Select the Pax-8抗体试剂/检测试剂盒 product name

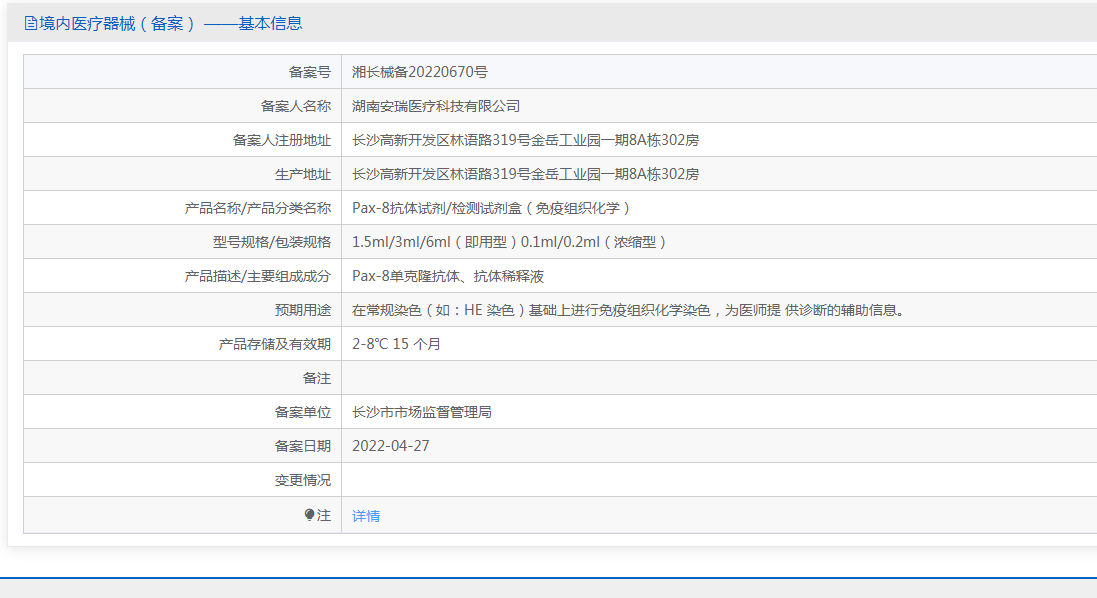click(491, 208)
